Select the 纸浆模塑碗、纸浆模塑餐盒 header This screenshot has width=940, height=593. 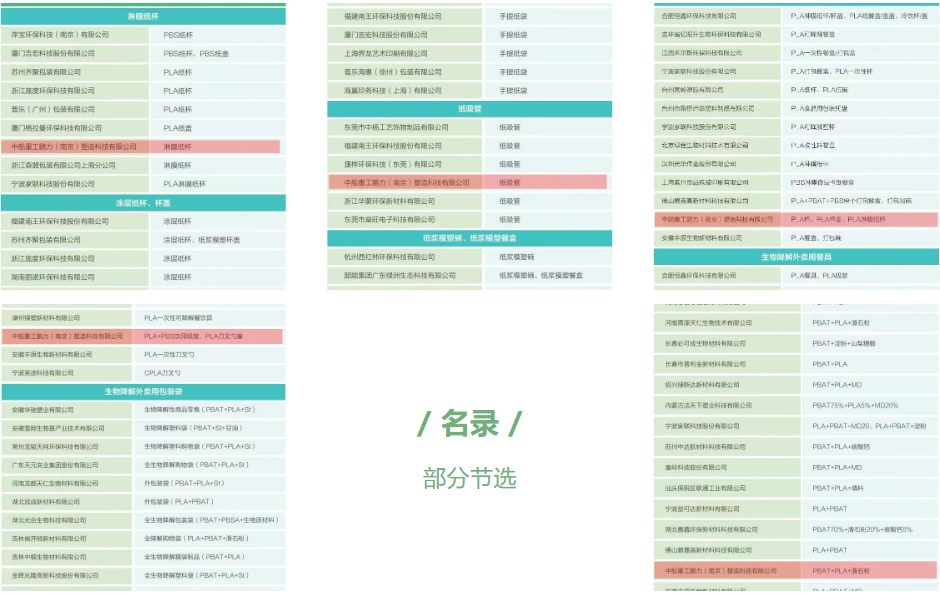[x=469, y=238]
